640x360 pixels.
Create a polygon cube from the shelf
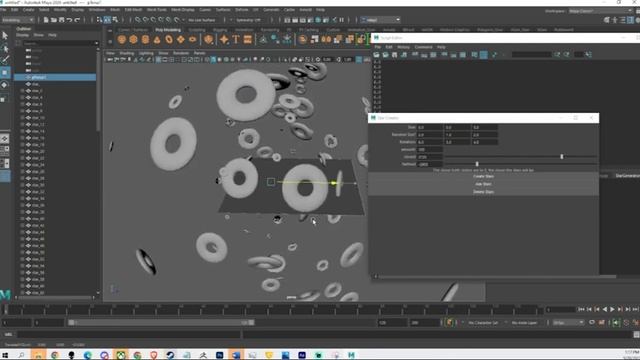[x=133, y=40]
